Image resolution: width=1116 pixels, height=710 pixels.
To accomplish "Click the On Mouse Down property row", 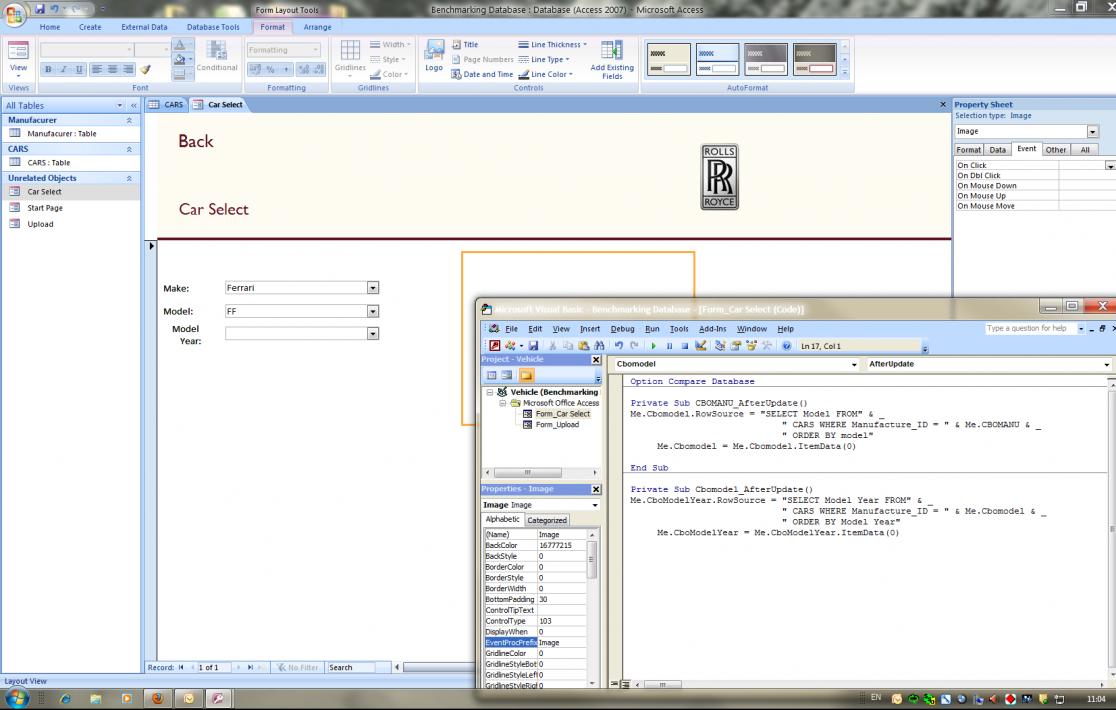I will [1035, 186].
